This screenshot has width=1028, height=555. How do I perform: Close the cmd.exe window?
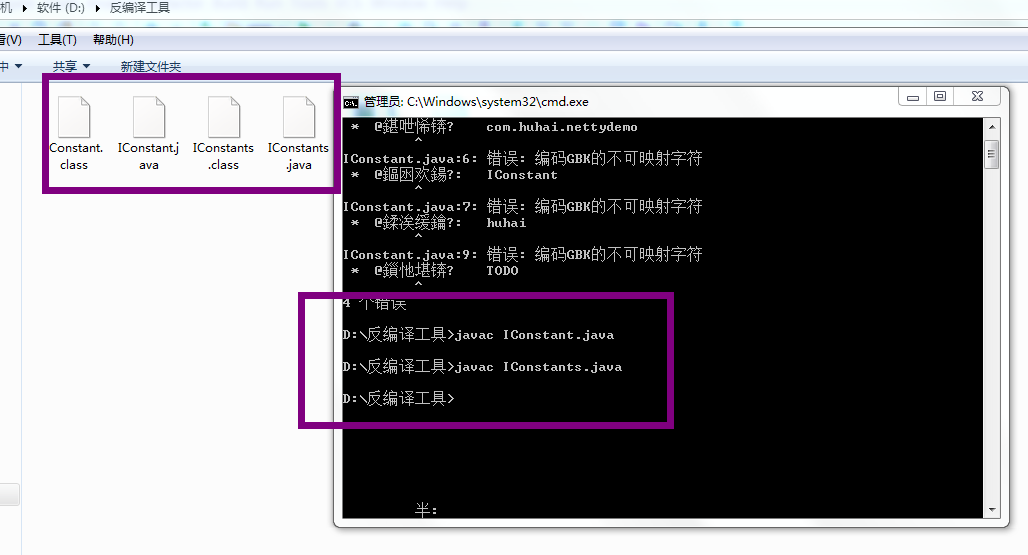tap(978, 97)
